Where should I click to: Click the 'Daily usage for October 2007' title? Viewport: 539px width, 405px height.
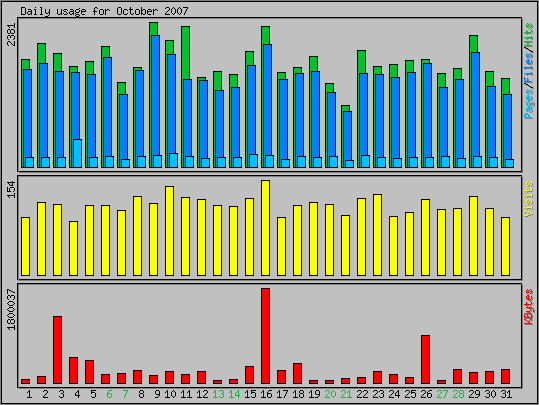pos(104,11)
